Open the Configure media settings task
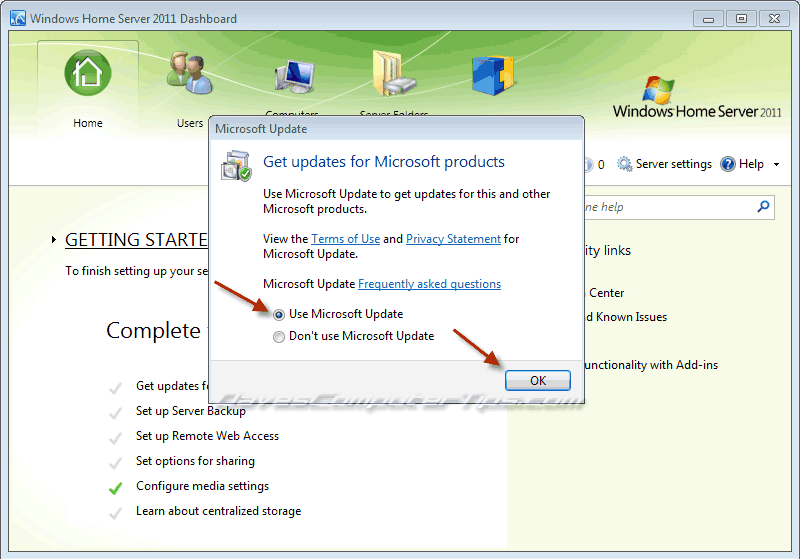The image size is (800, 559). (202, 486)
